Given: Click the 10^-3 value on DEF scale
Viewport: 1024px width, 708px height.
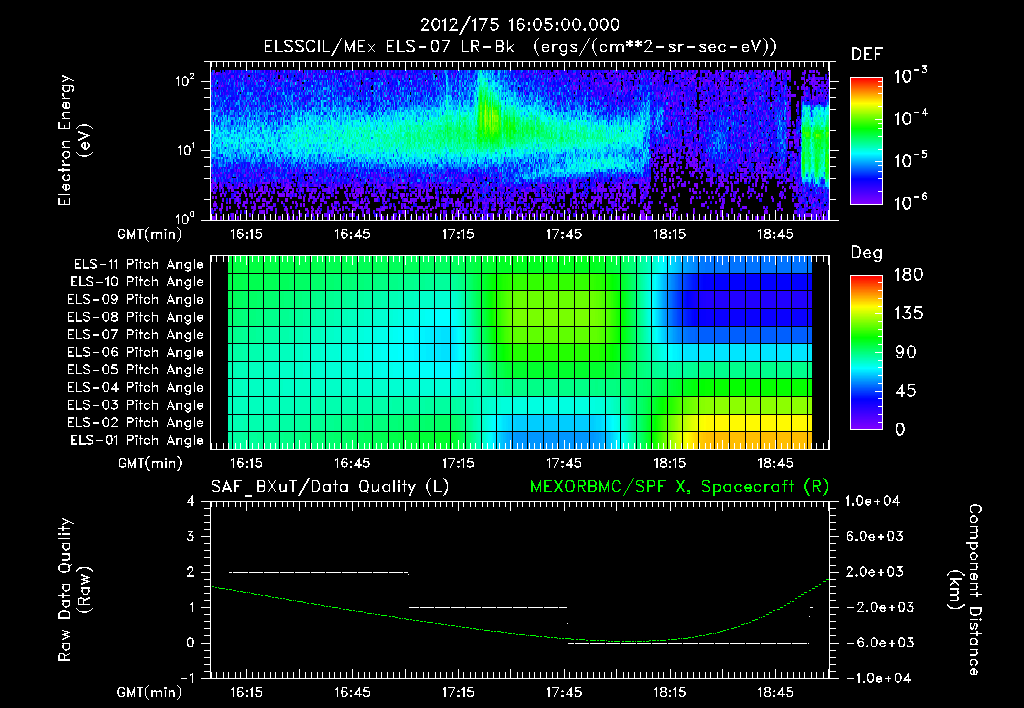Looking at the screenshot, I should tap(910, 76).
